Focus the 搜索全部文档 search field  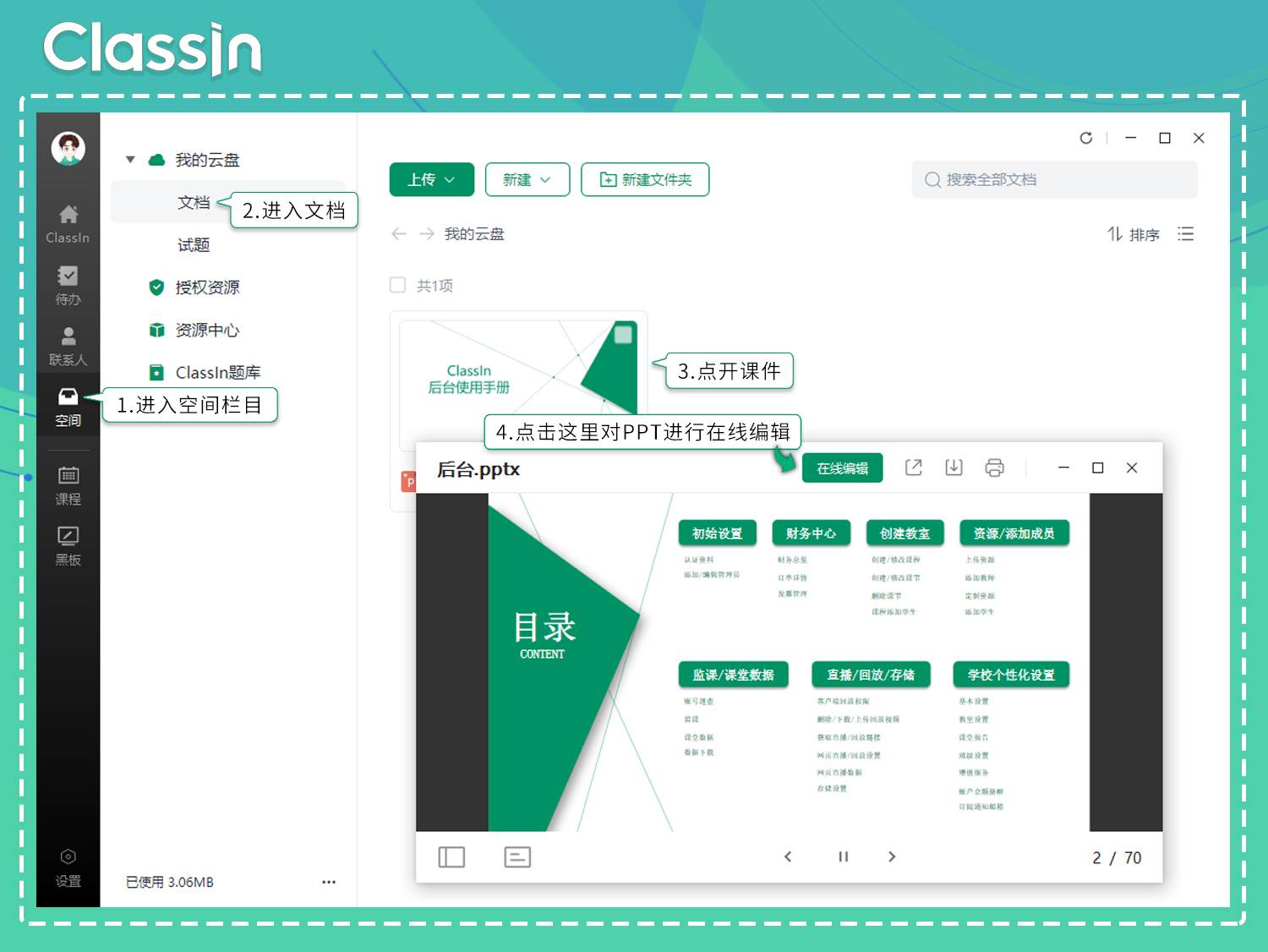coord(1054,179)
